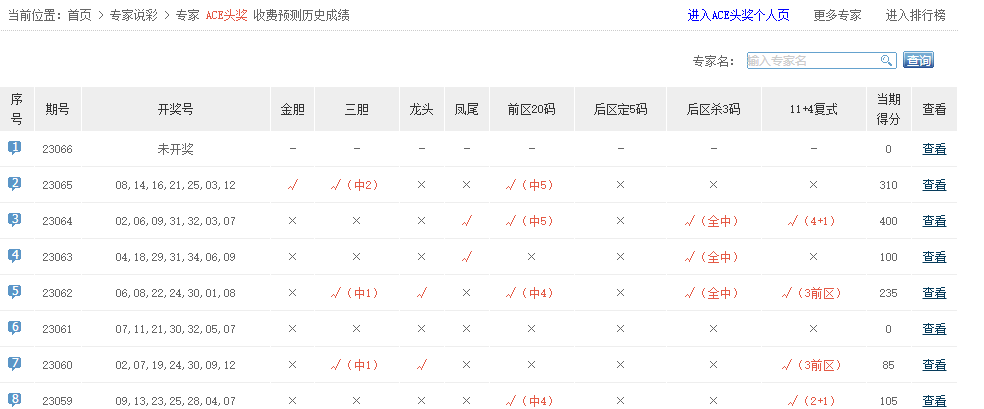The image size is (984, 409).
Task: Click rank badge number 5 icon
Action: (x=15, y=292)
